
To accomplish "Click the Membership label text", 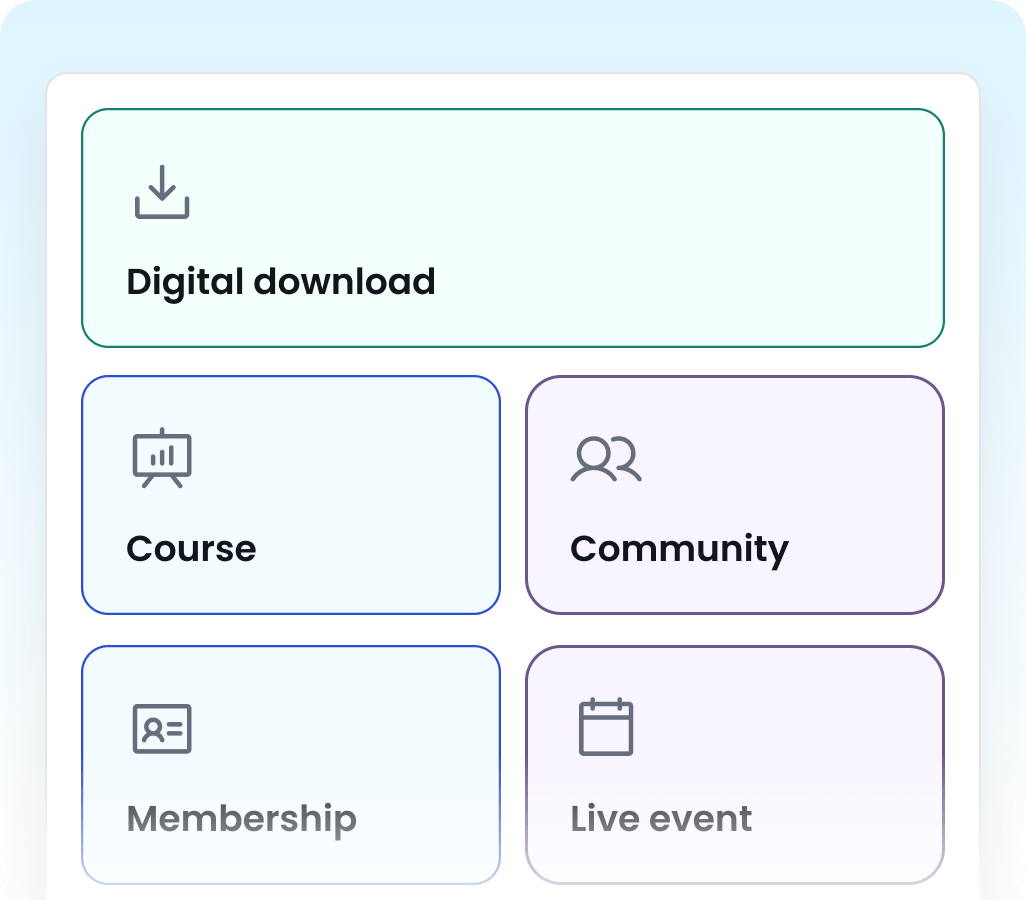I will pos(241,818).
